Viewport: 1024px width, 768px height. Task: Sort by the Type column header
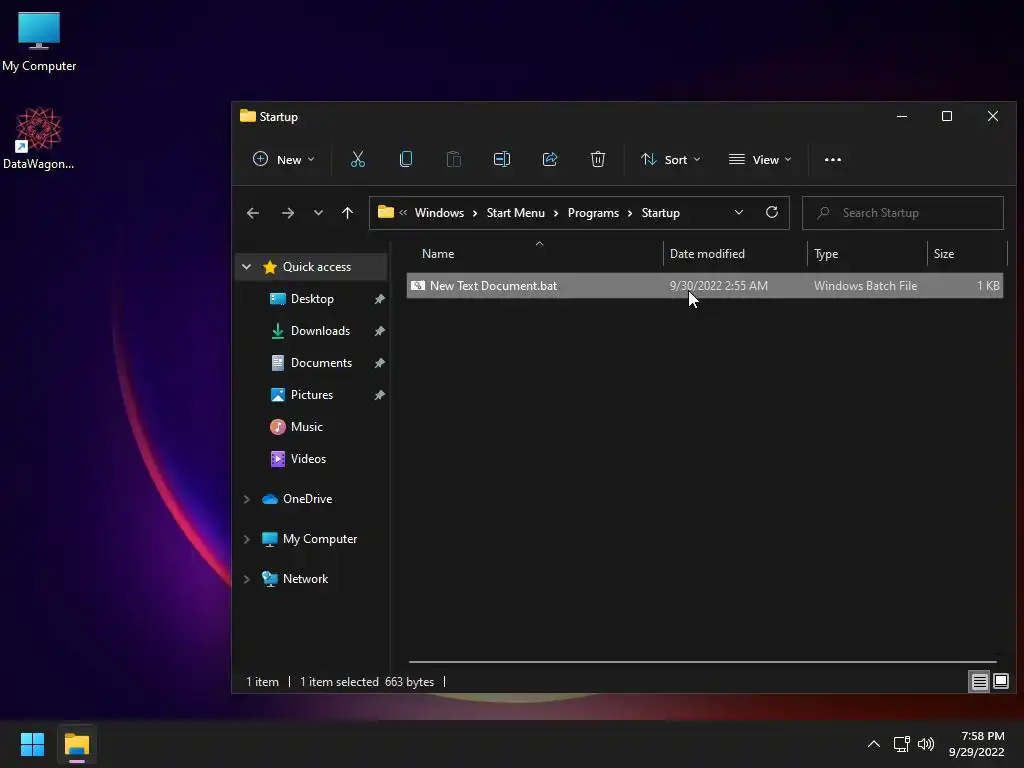(x=825, y=254)
